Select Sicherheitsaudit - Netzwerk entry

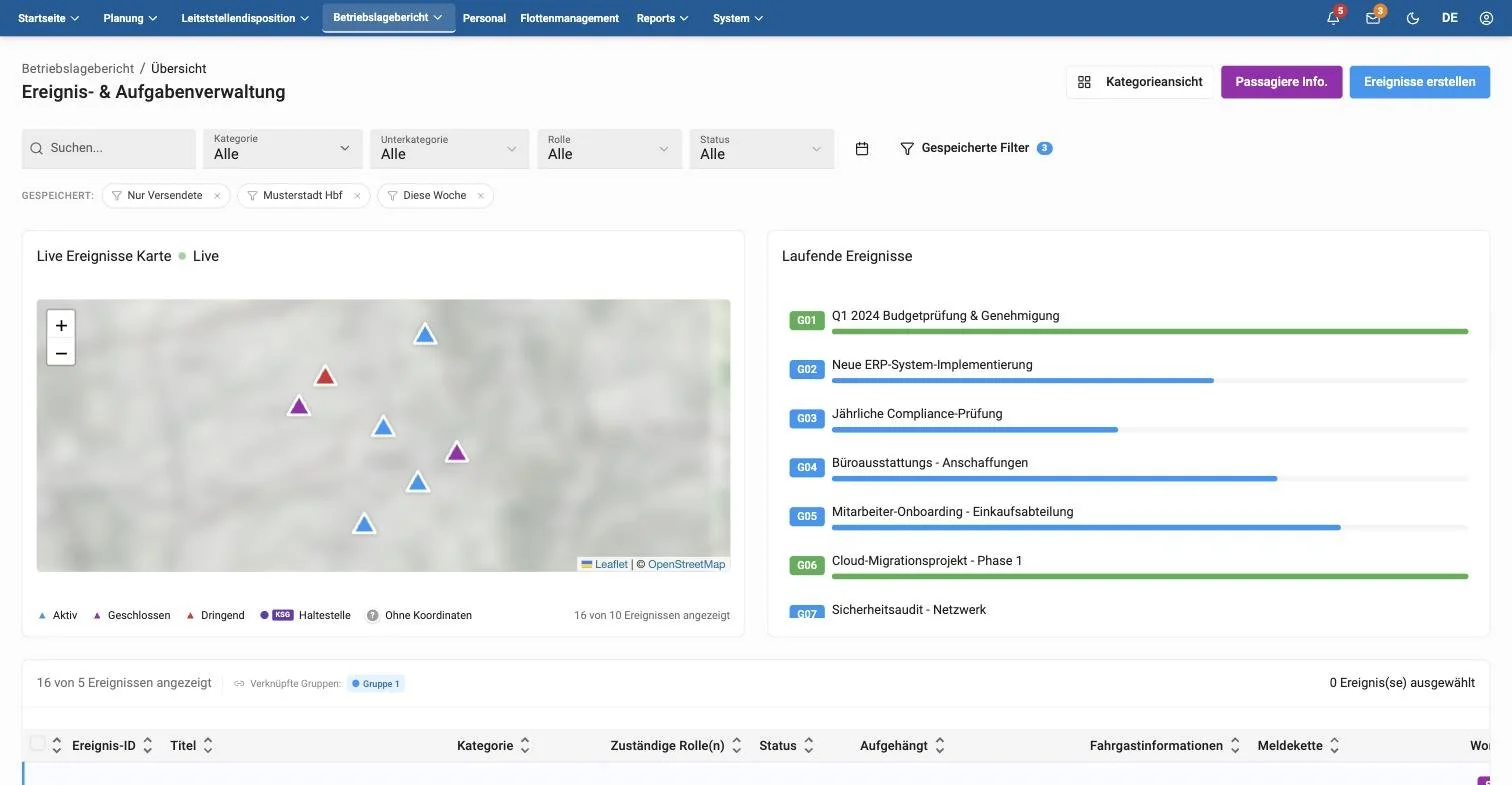[909, 610]
